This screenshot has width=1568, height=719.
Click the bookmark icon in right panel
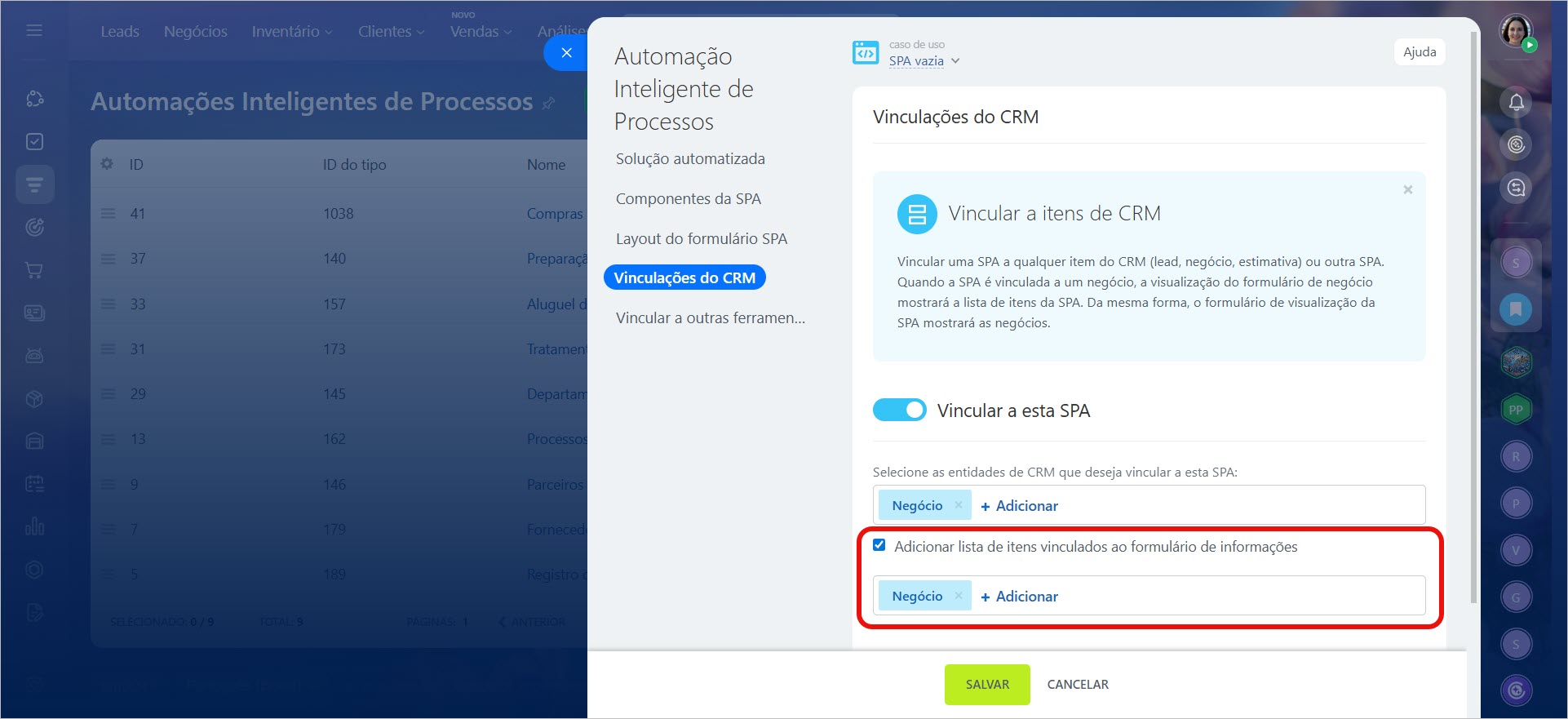[1515, 309]
